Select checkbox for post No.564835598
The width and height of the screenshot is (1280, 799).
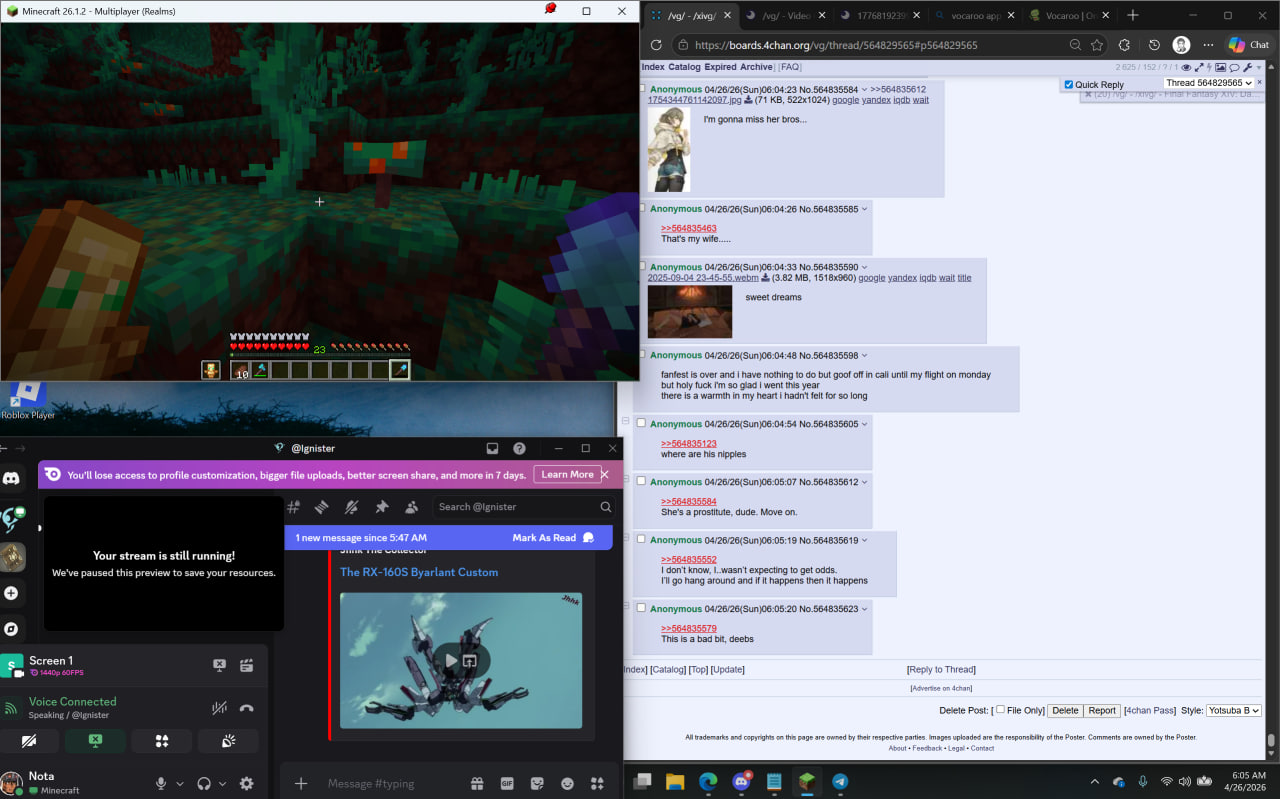pos(641,355)
